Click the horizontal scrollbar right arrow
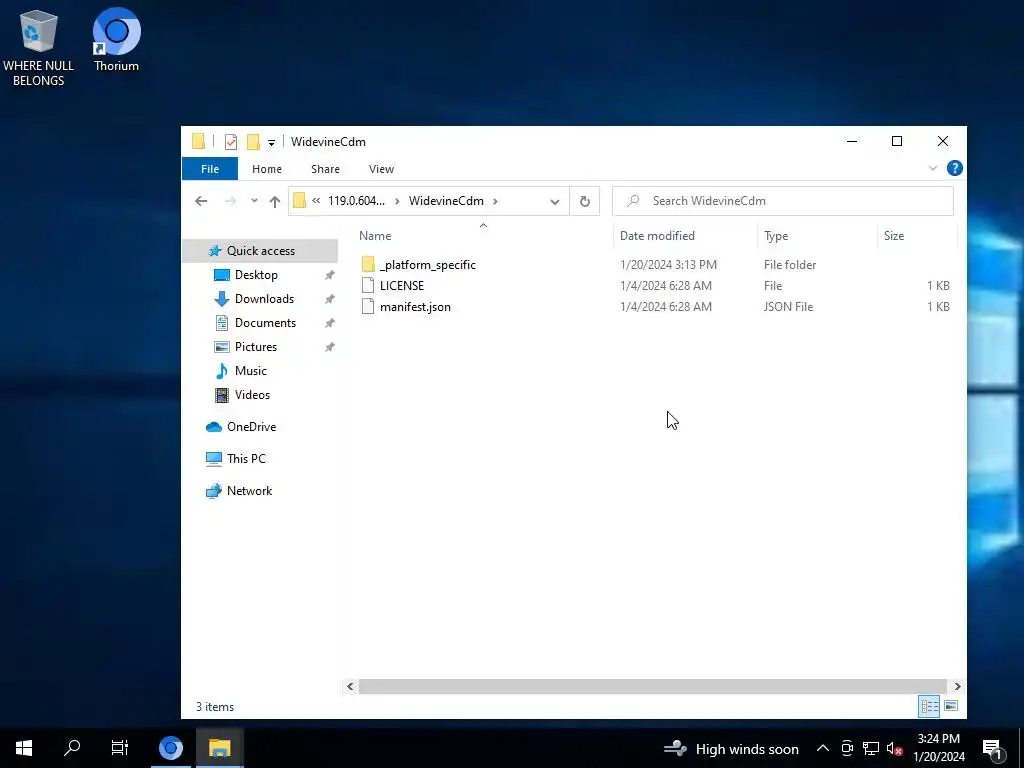Image resolution: width=1024 pixels, height=768 pixels. 957,686
